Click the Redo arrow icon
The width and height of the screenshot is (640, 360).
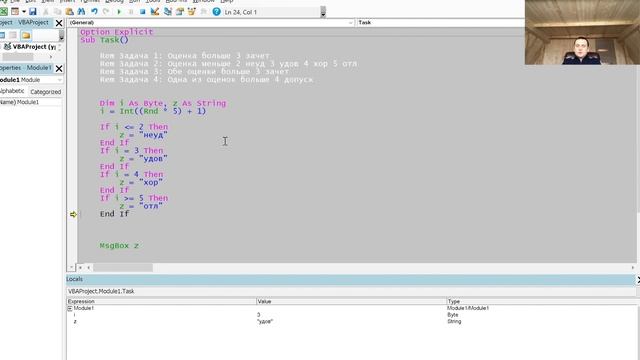(x=106, y=12)
